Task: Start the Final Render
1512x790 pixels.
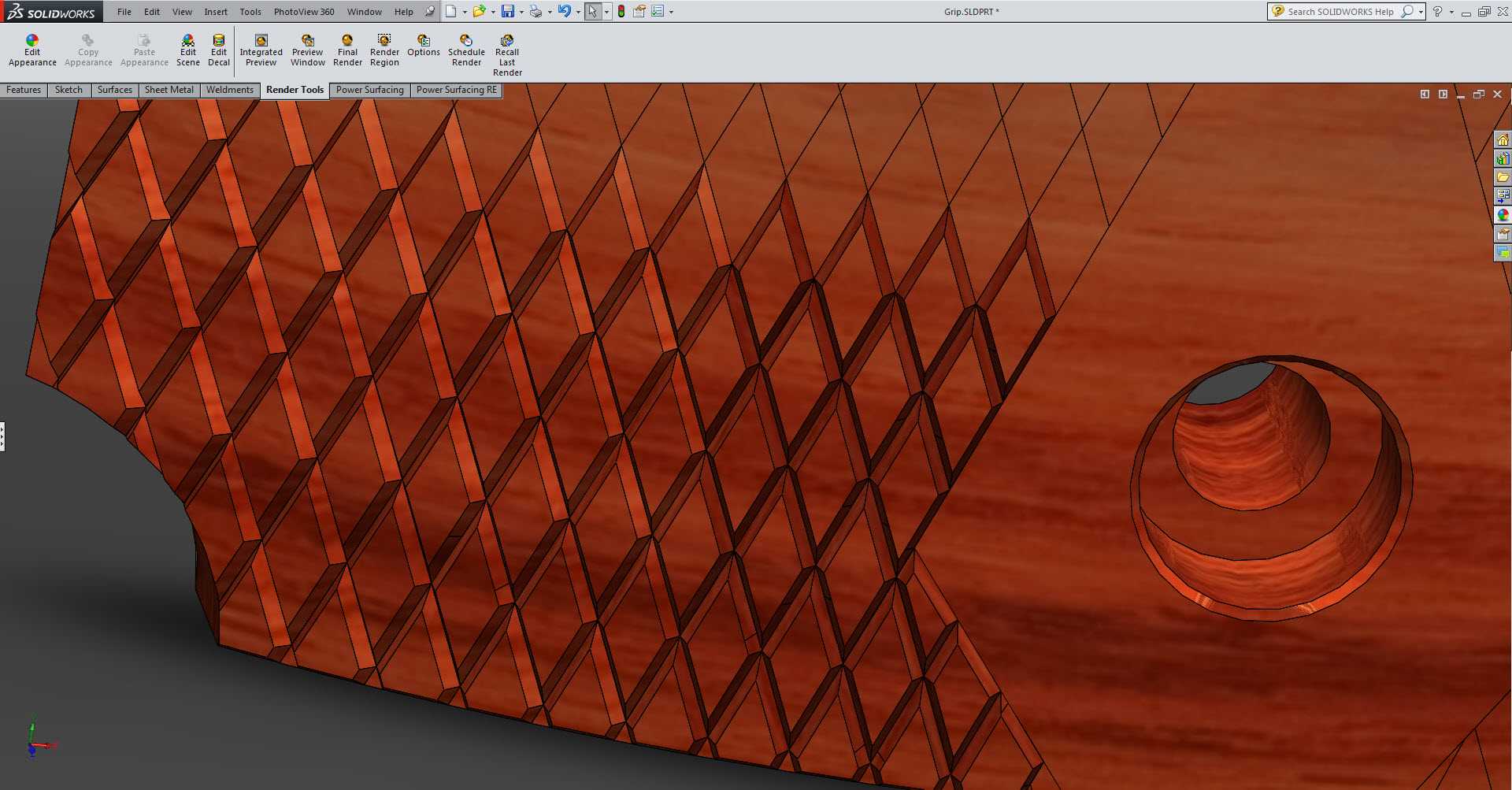Action: (347, 50)
